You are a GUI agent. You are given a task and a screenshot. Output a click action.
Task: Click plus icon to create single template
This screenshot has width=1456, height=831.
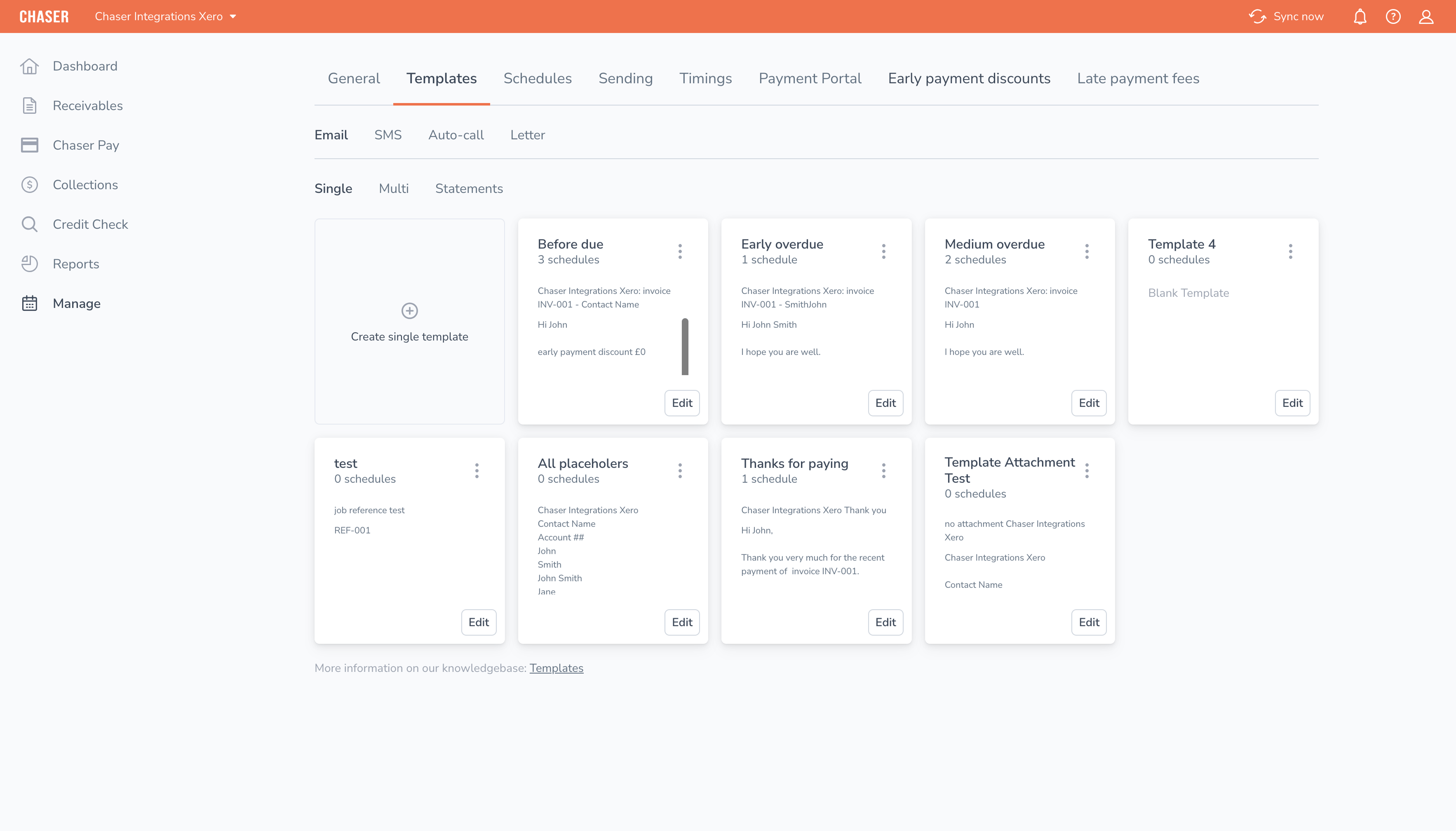click(409, 310)
